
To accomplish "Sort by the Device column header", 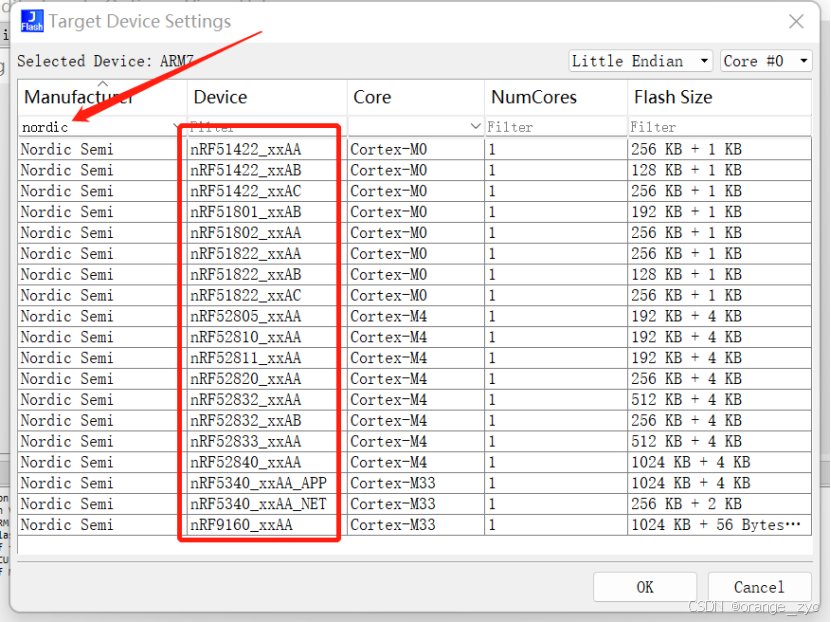I will 267,97.
